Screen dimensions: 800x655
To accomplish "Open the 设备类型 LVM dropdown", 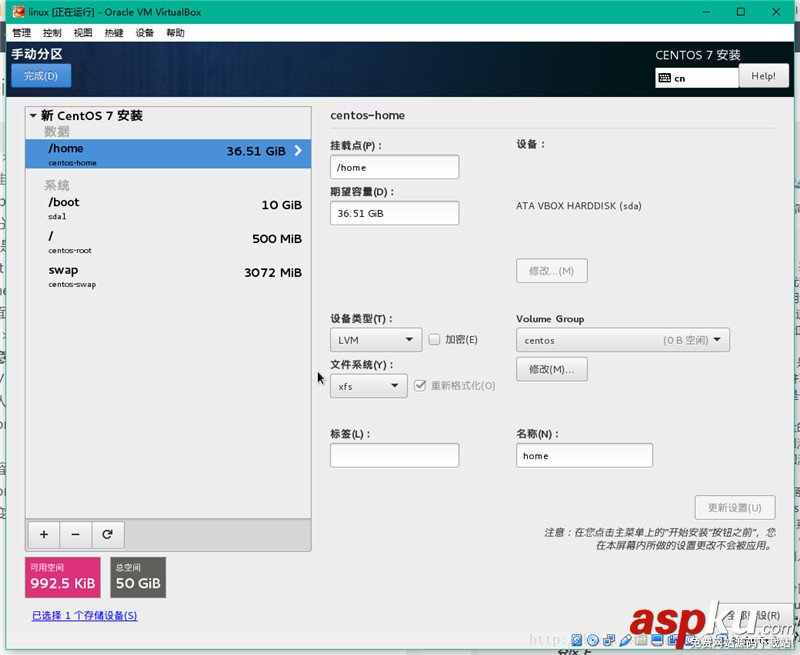I will pyautogui.click(x=376, y=340).
